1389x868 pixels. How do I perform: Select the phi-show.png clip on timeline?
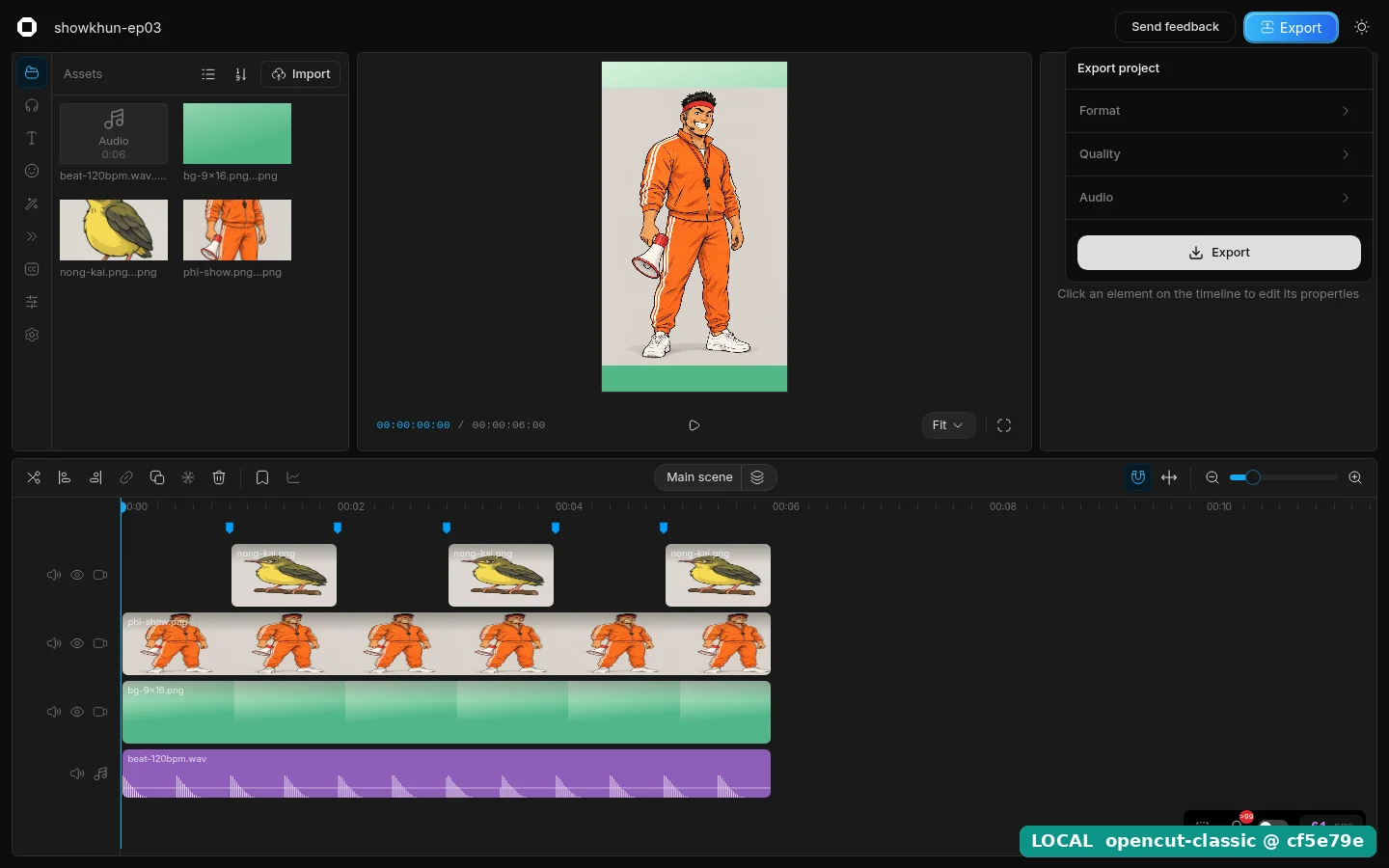447,644
